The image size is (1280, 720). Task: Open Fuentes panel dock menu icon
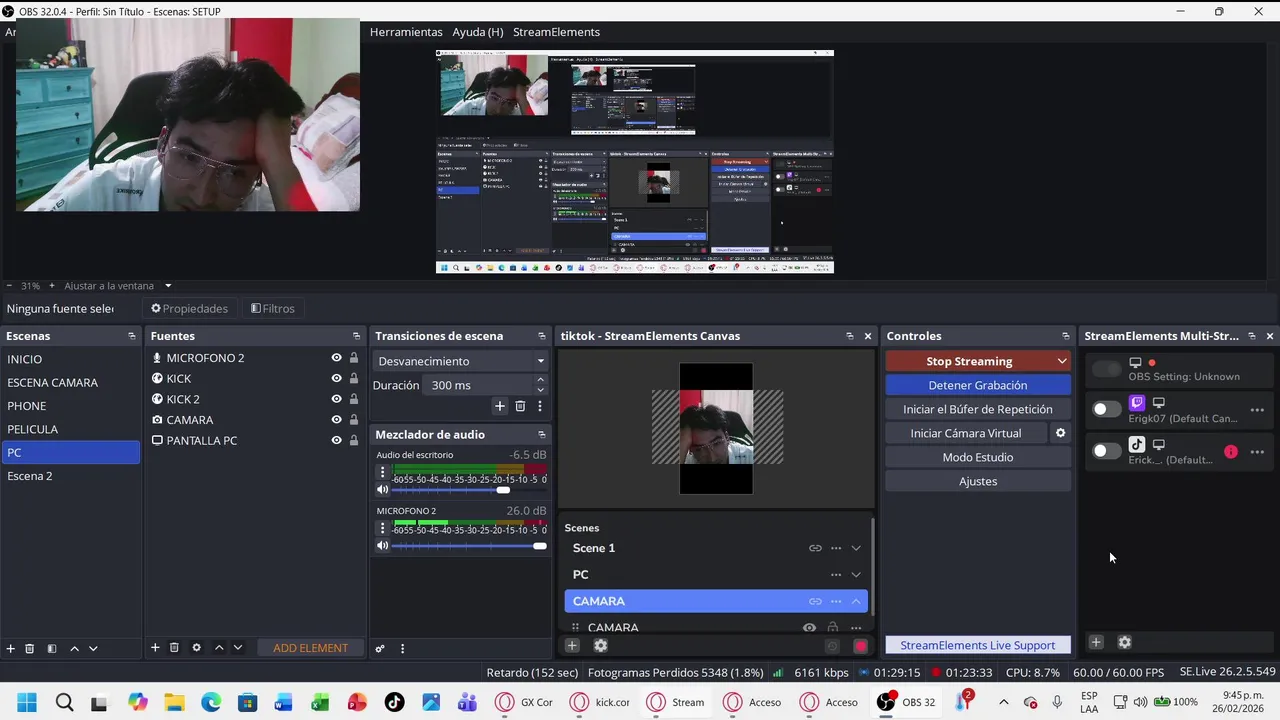[356, 336]
